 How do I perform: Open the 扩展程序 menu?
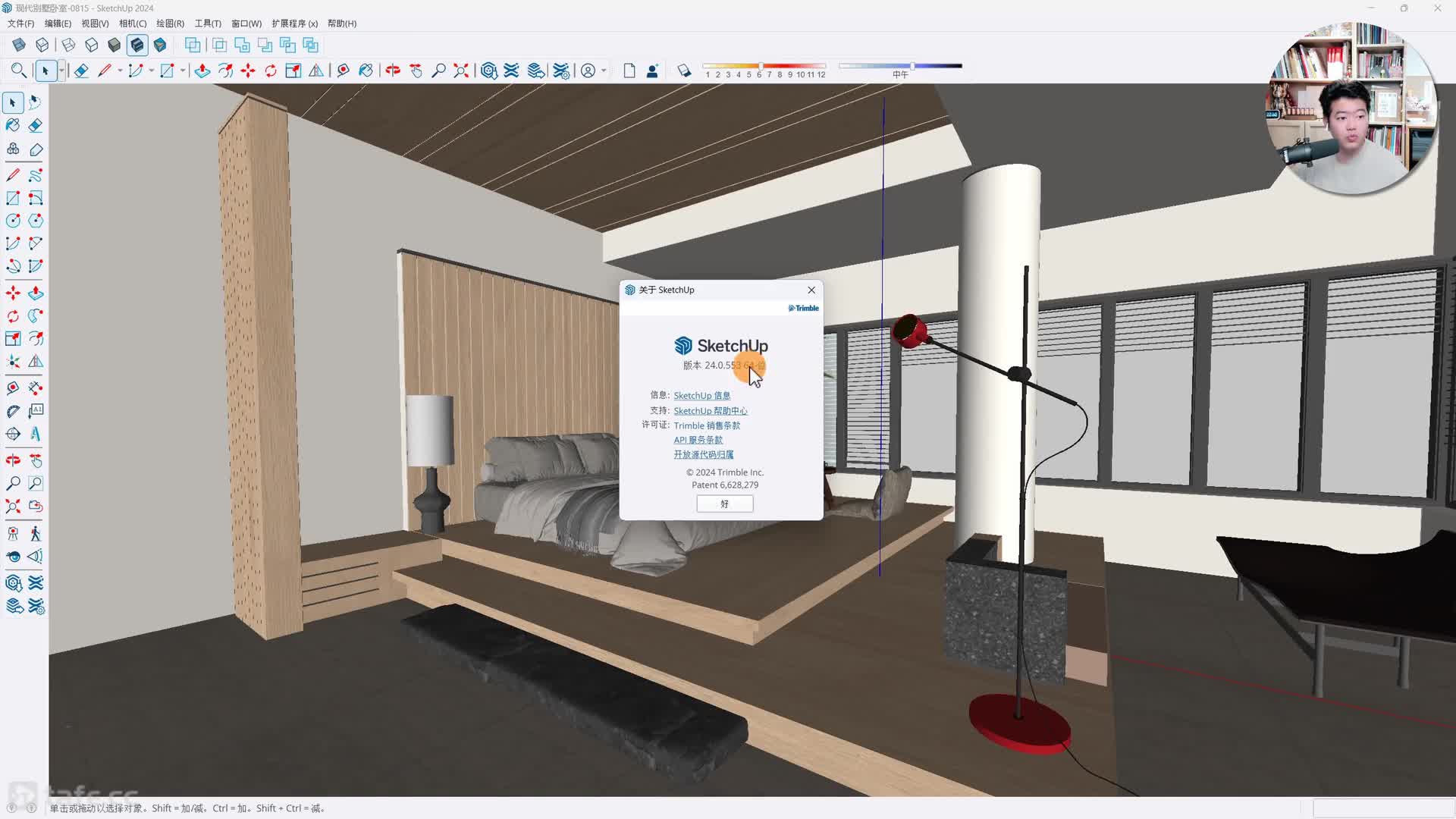point(294,24)
